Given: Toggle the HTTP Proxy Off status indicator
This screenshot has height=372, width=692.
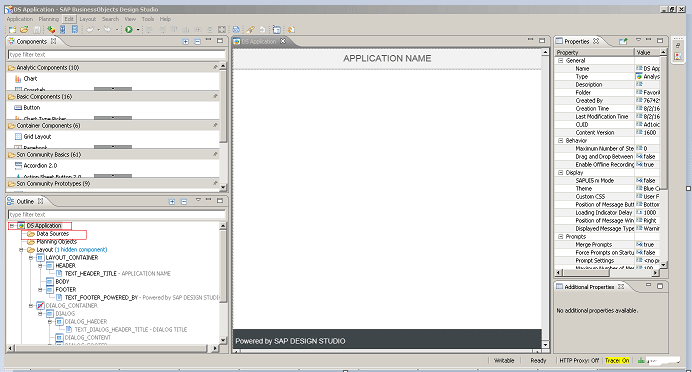Looking at the screenshot, I should [579, 361].
